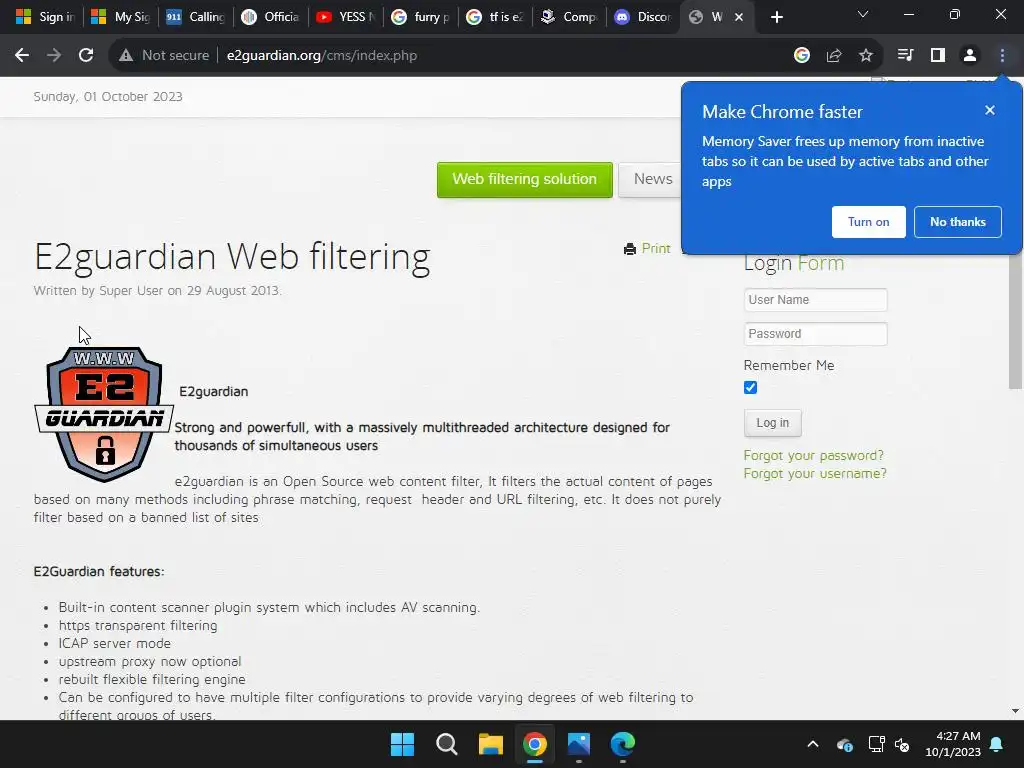Click the scrollbar down arrow
1024x768 pixels.
[x=1016, y=711]
